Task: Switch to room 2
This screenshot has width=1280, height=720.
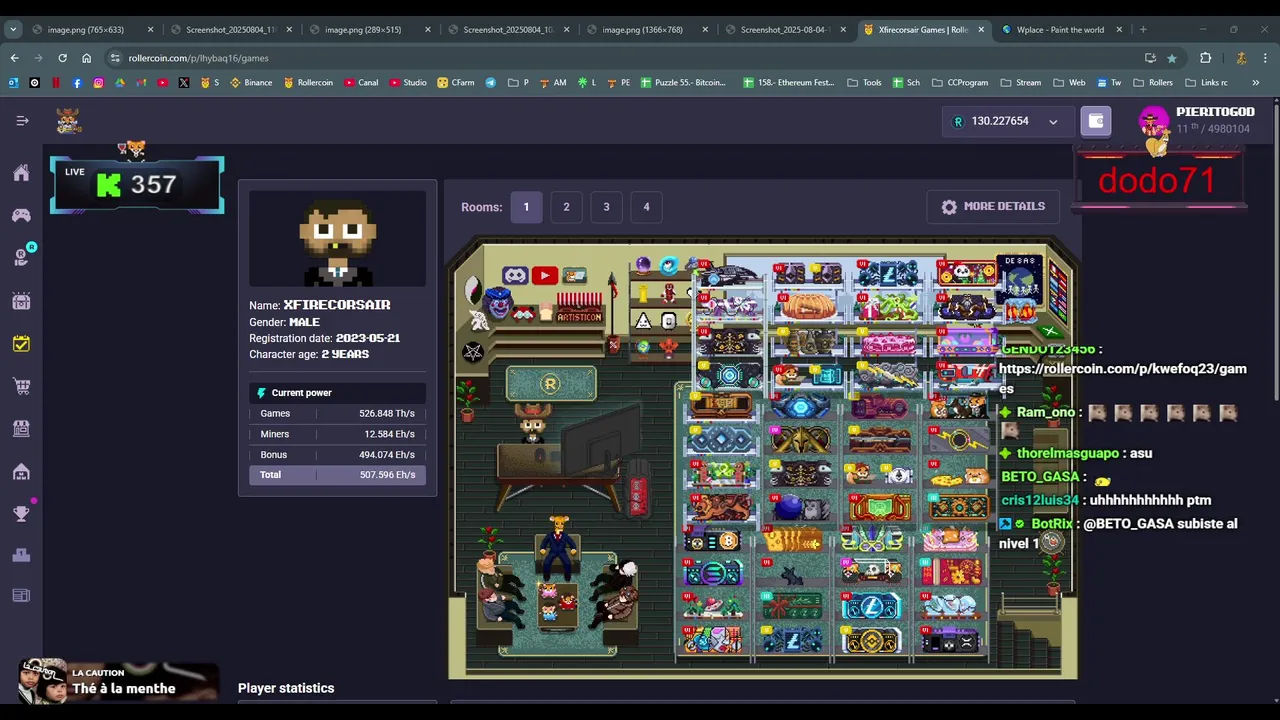Action: [x=566, y=207]
